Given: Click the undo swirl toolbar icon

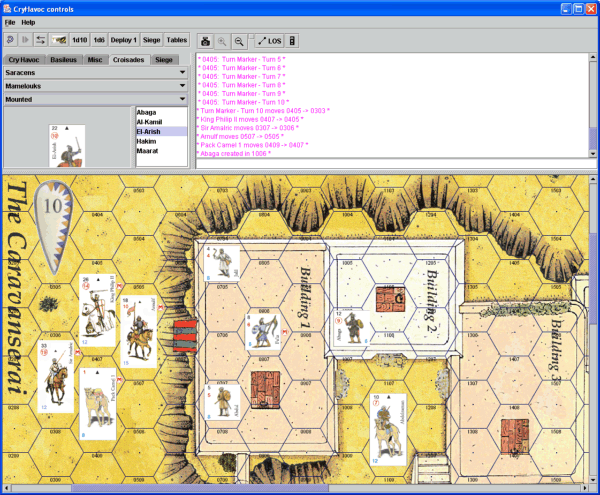Looking at the screenshot, I should [x=11, y=40].
